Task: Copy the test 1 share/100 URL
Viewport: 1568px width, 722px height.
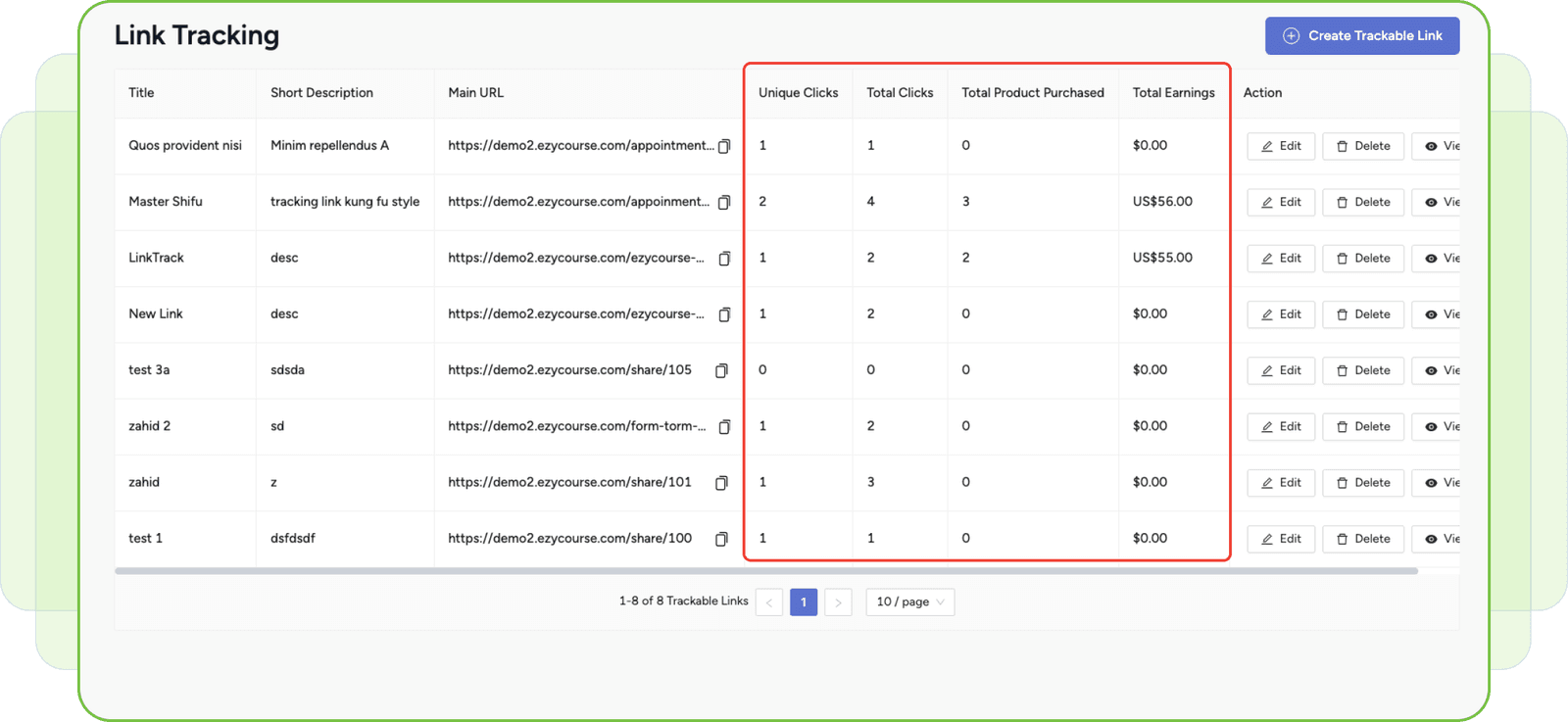Action: coord(721,539)
